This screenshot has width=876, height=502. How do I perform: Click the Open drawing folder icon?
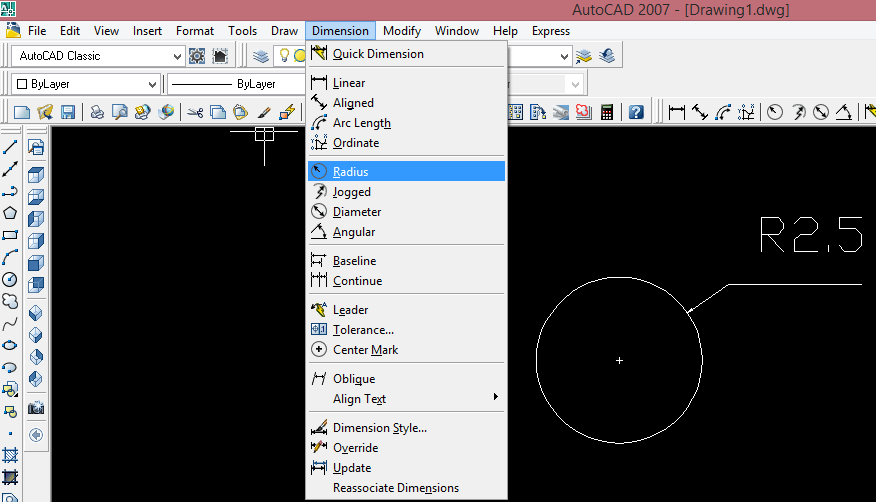pyautogui.click(x=45, y=112)
